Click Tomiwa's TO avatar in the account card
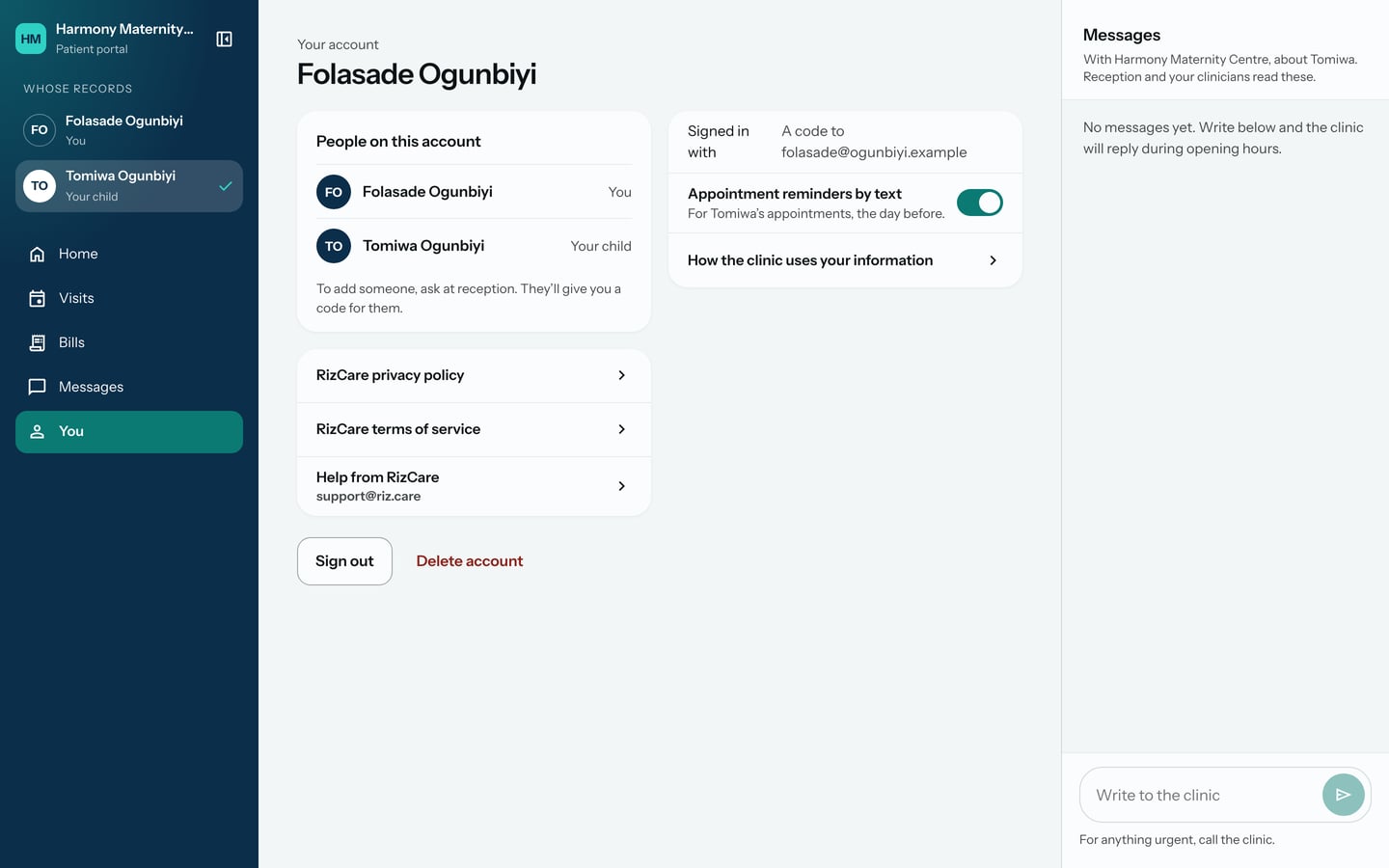This screenshot has height=868, width=1389. [334, 246]
